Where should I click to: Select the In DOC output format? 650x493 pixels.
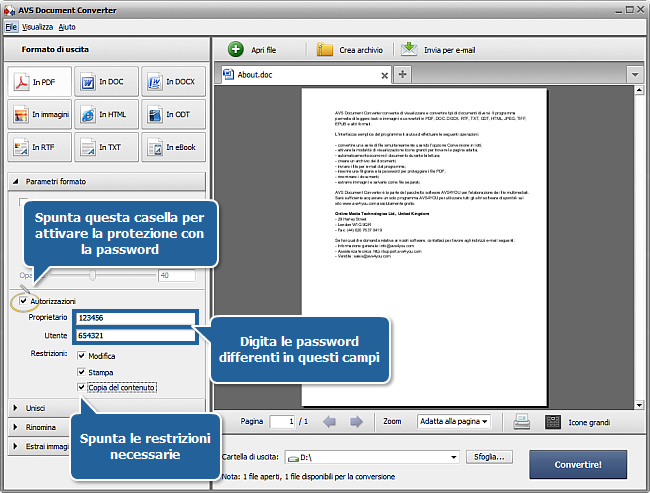tap(106, 82)
